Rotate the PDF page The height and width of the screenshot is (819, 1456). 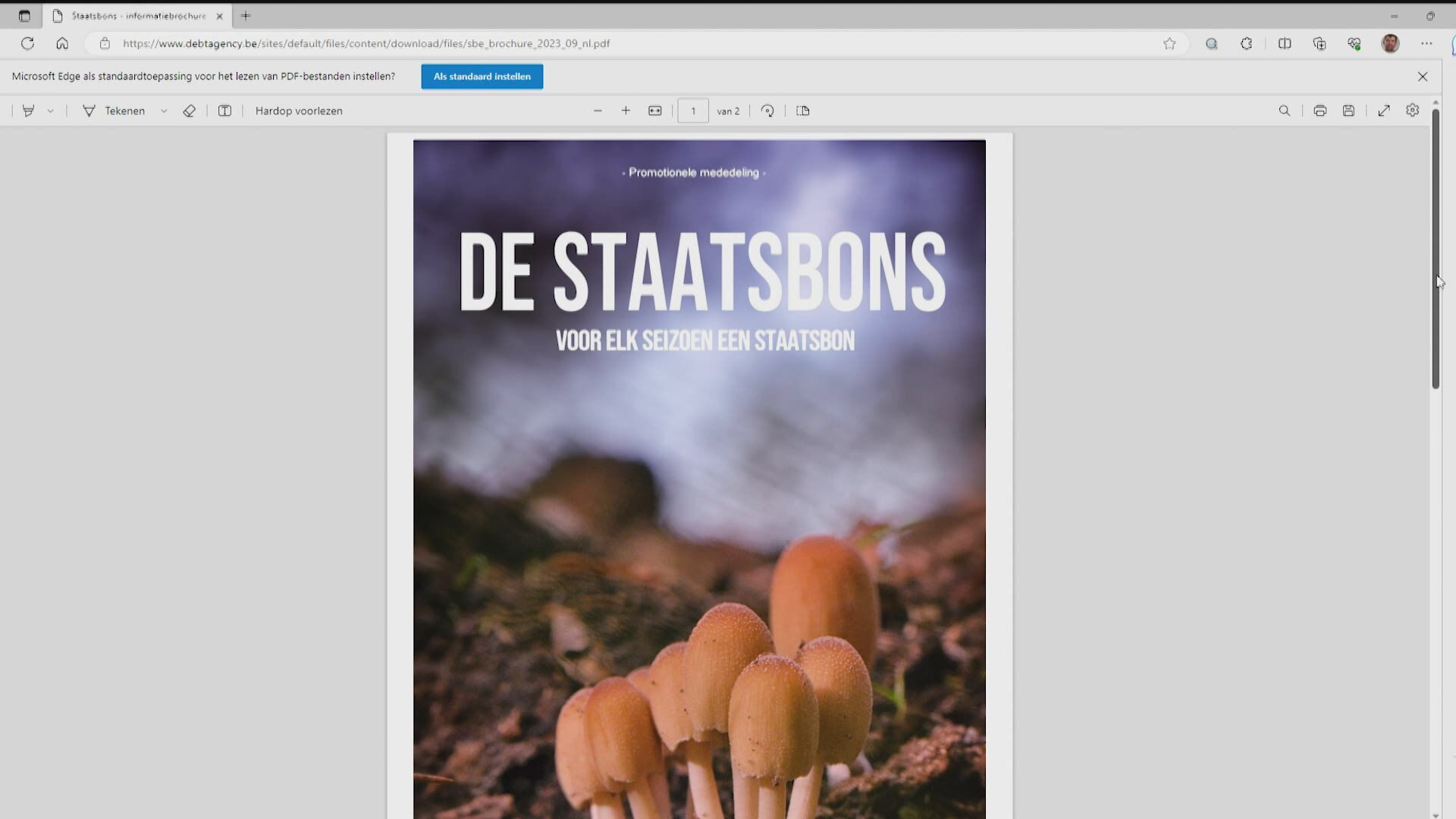767,111
